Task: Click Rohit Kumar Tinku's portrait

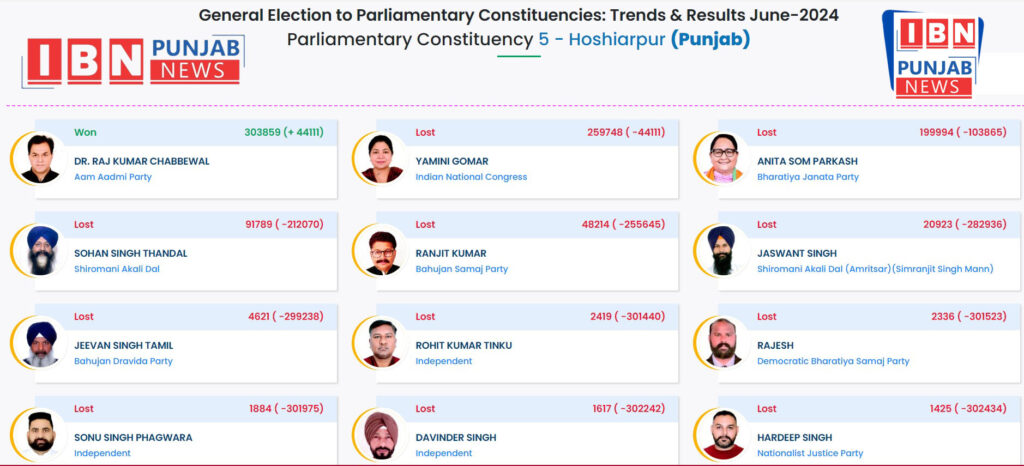Action: click(x=382, y=343)
